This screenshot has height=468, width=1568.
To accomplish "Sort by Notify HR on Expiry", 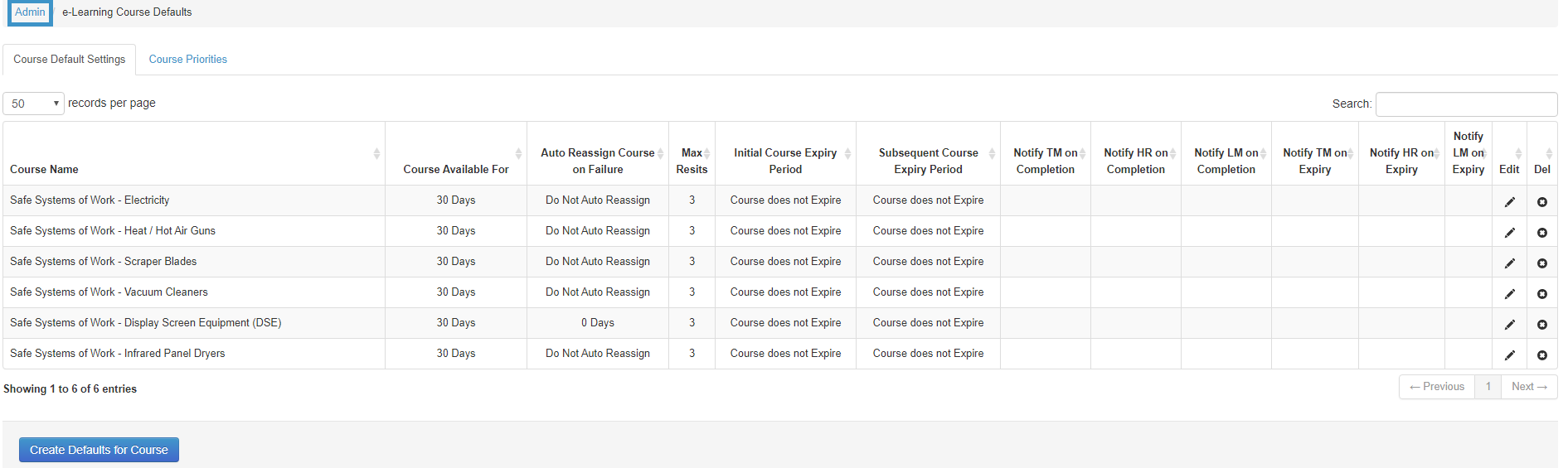I will pos(1401,153).
